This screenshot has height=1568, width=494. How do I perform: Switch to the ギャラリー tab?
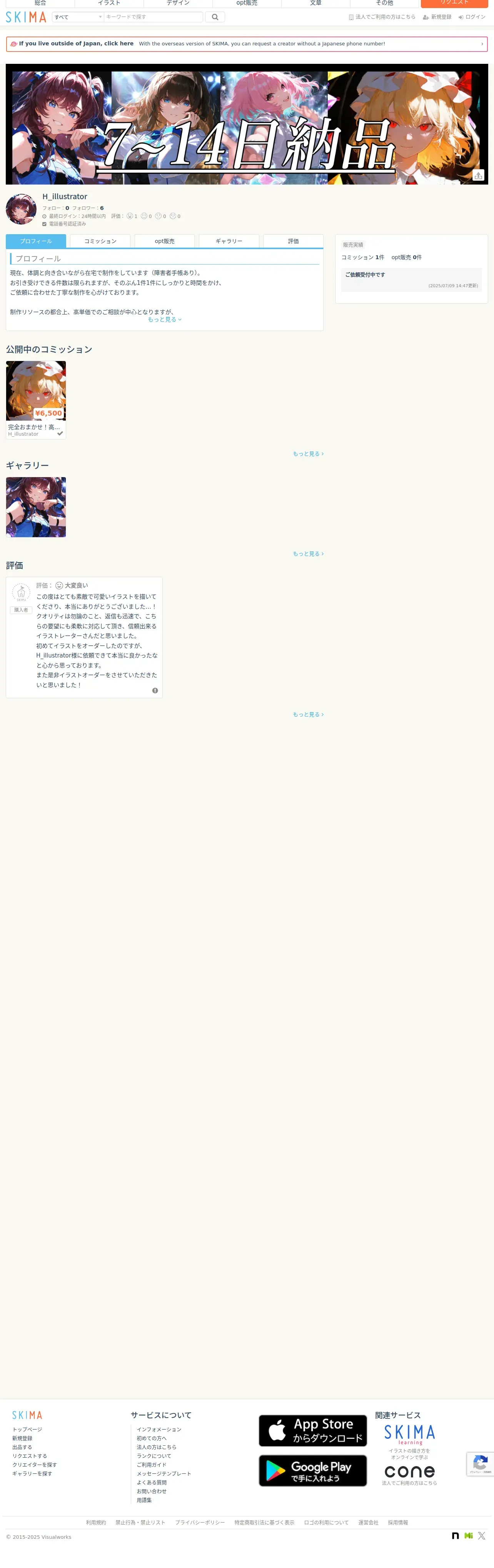pyautogui.click(x=229, y=241)
